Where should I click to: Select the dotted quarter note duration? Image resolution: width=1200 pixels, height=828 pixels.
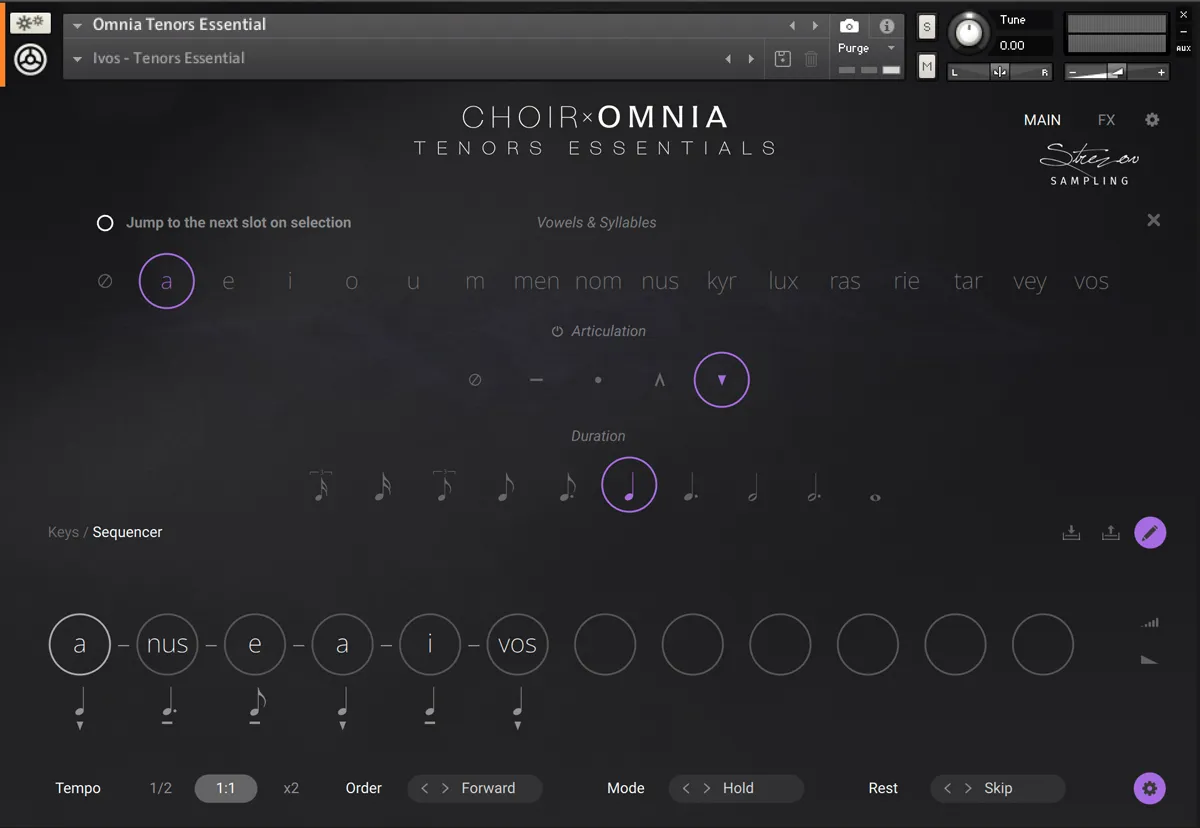coord(690,486)
